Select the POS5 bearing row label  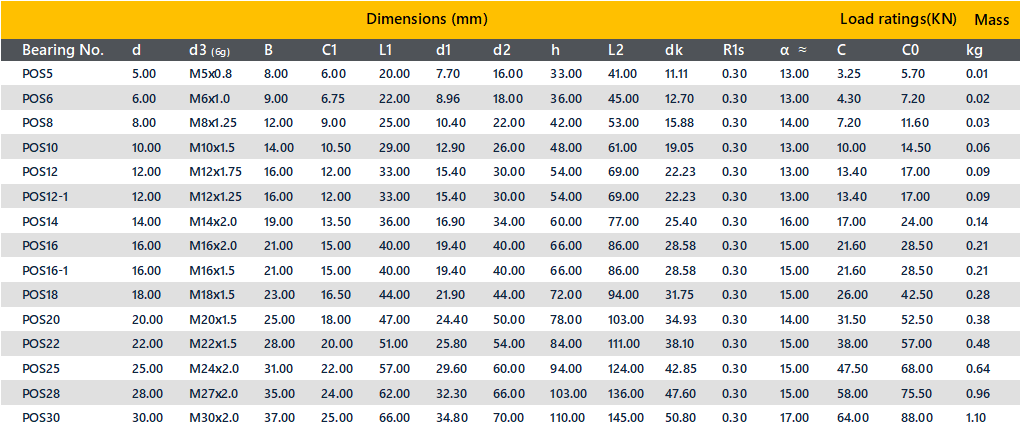(x=37, y=74)
